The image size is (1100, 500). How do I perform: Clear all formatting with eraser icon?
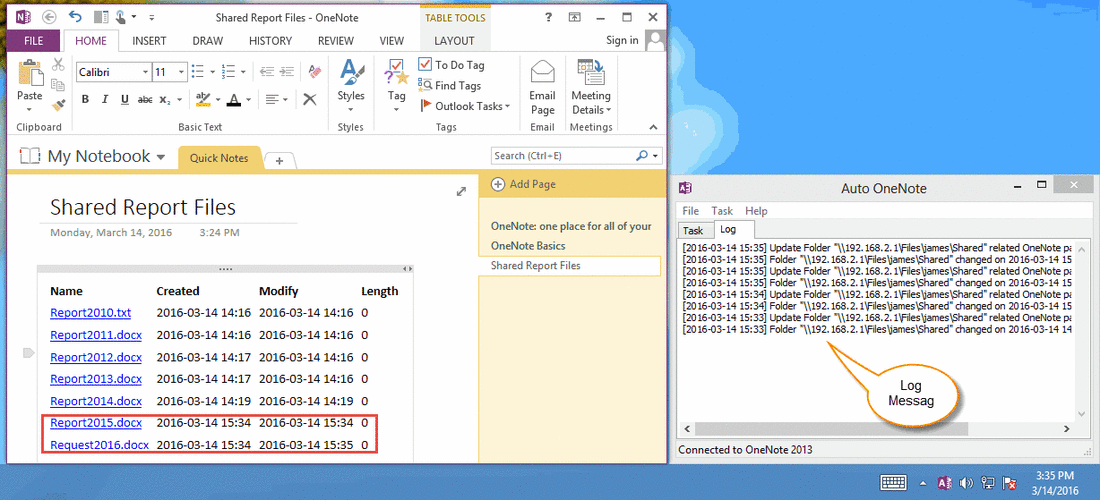tap(315, 72)
